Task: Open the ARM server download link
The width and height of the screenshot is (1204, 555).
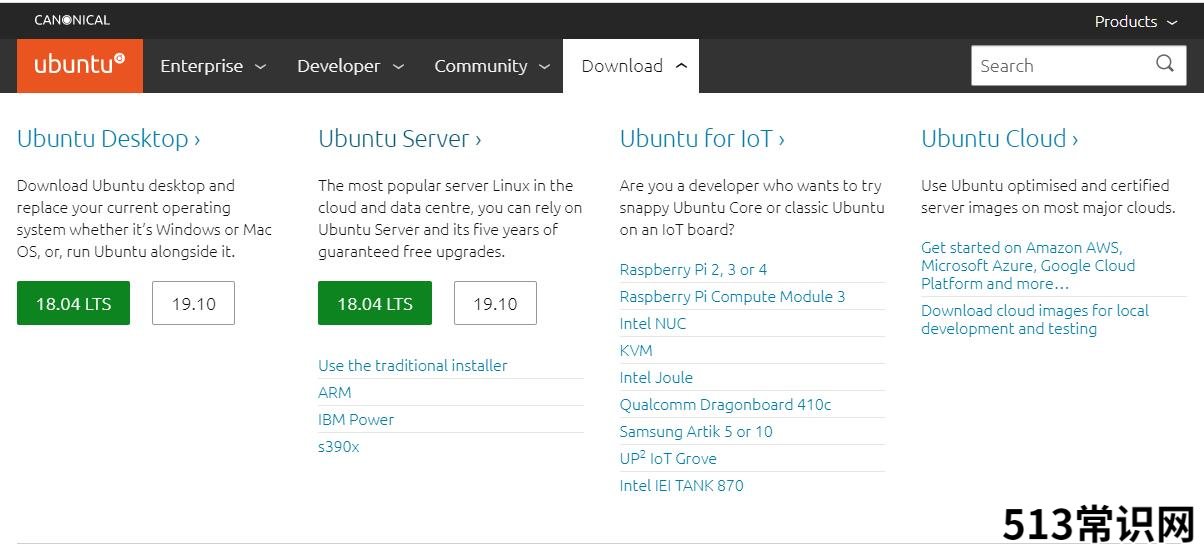Action: click(x=334, y=393)
